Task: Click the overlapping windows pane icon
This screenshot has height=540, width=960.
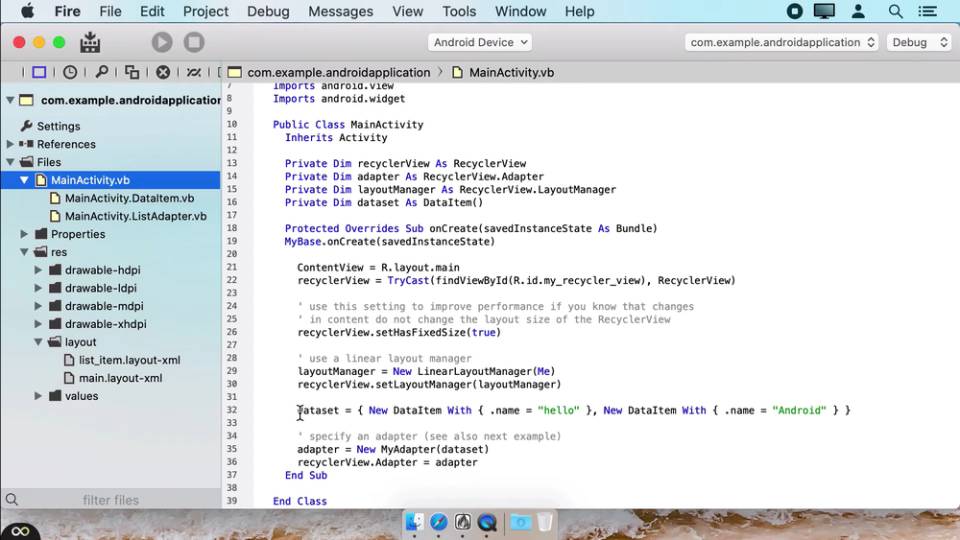Action: pos(132,72)
